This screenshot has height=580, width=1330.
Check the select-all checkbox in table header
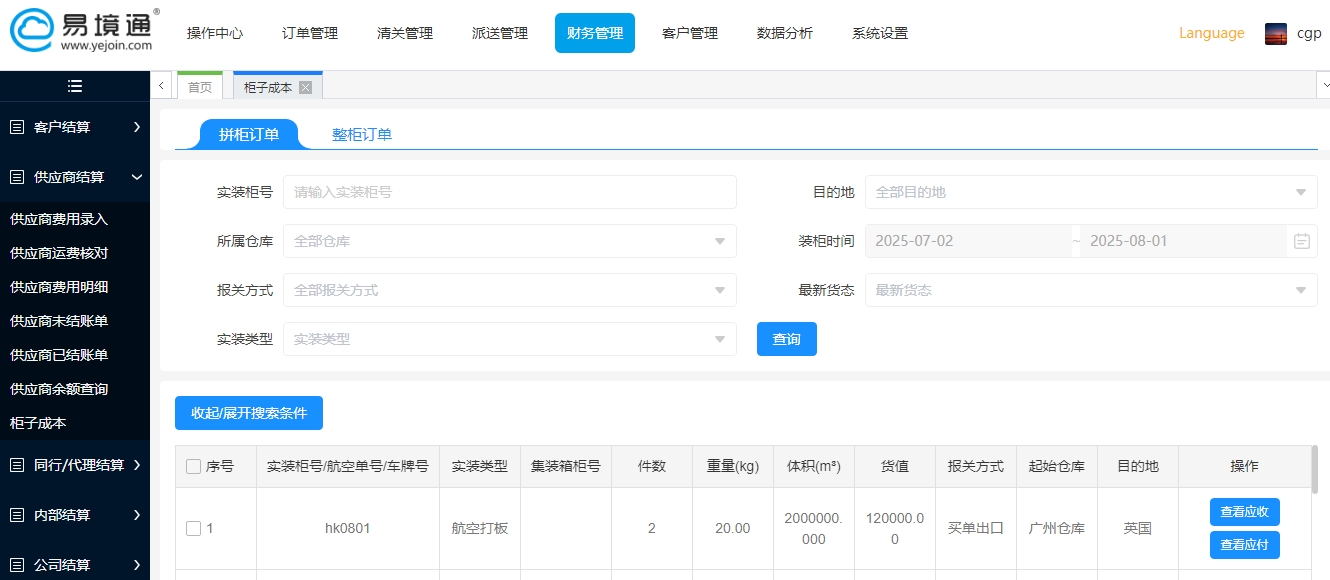point(193,466)
